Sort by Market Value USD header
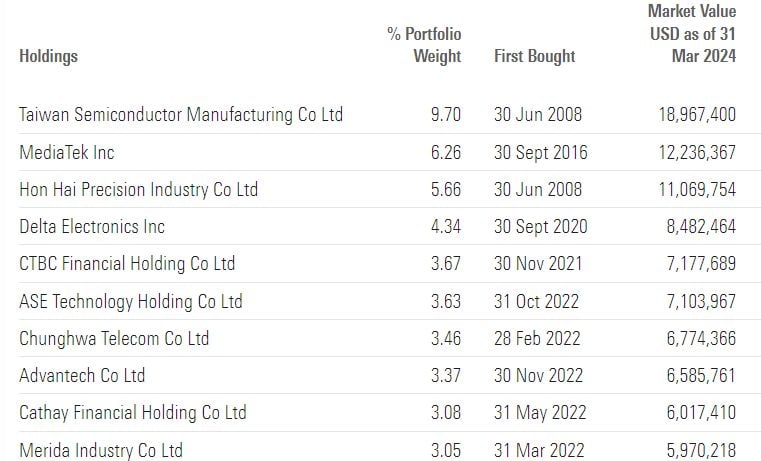Image resolution: width=761 pixels, height=461 pixels. click(x=691, y=34)
